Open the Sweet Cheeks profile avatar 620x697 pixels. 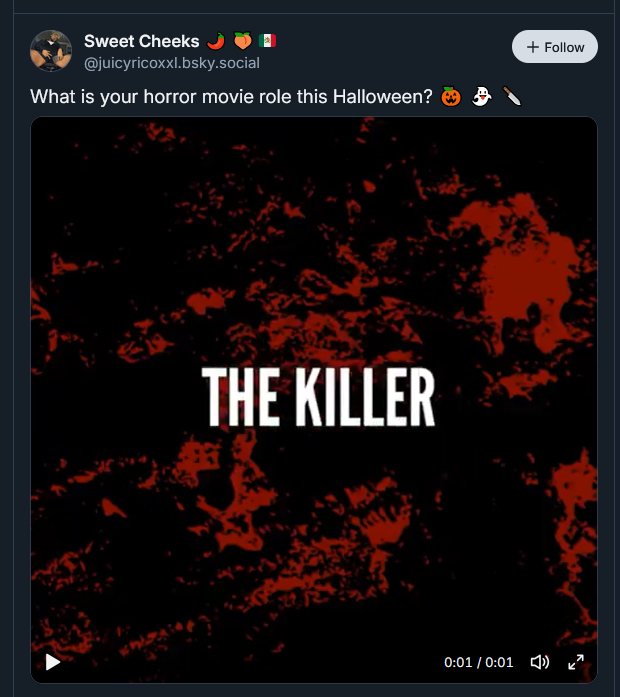coord(51,51)
